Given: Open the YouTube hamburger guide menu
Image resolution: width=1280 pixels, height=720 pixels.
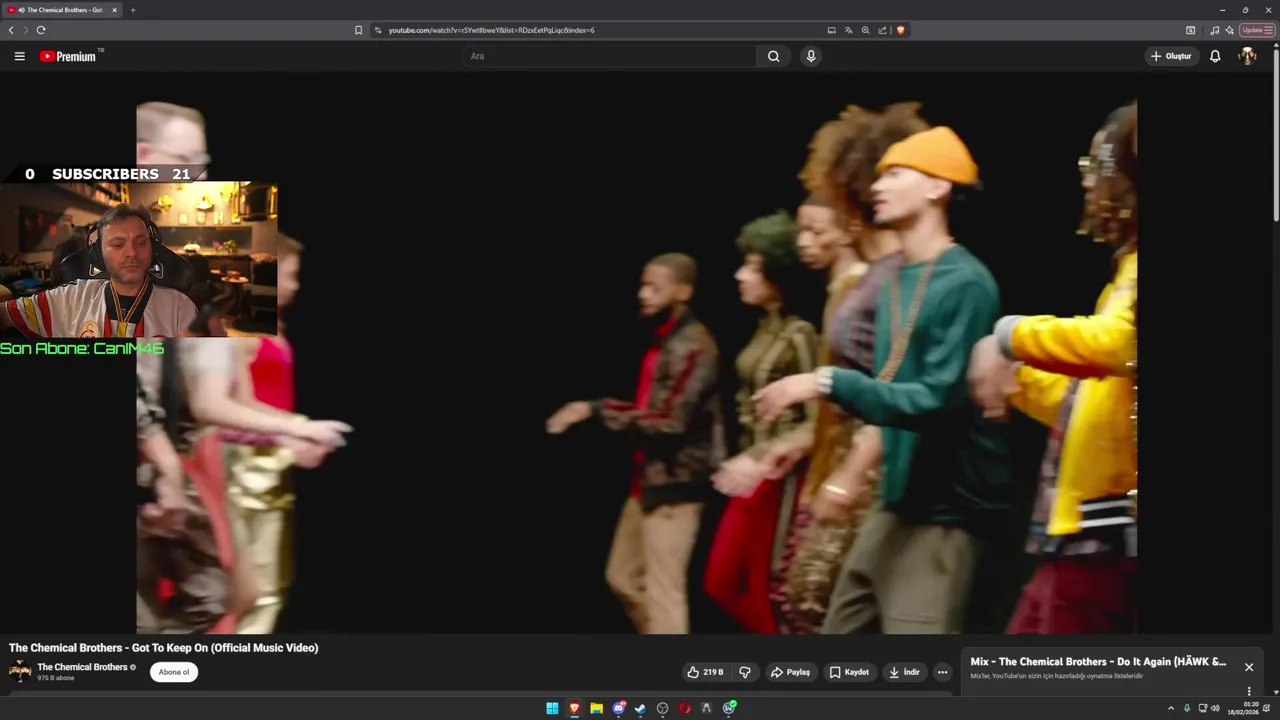Looking at the screenshot, I should point(19,56).
